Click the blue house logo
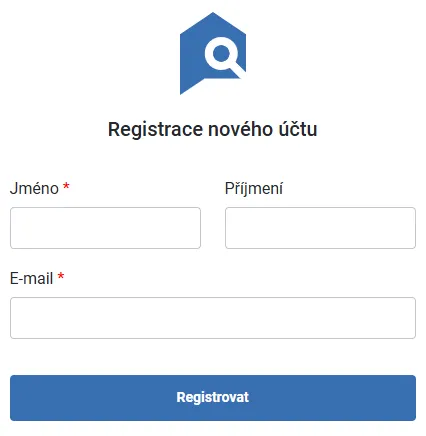 (213, 53)
